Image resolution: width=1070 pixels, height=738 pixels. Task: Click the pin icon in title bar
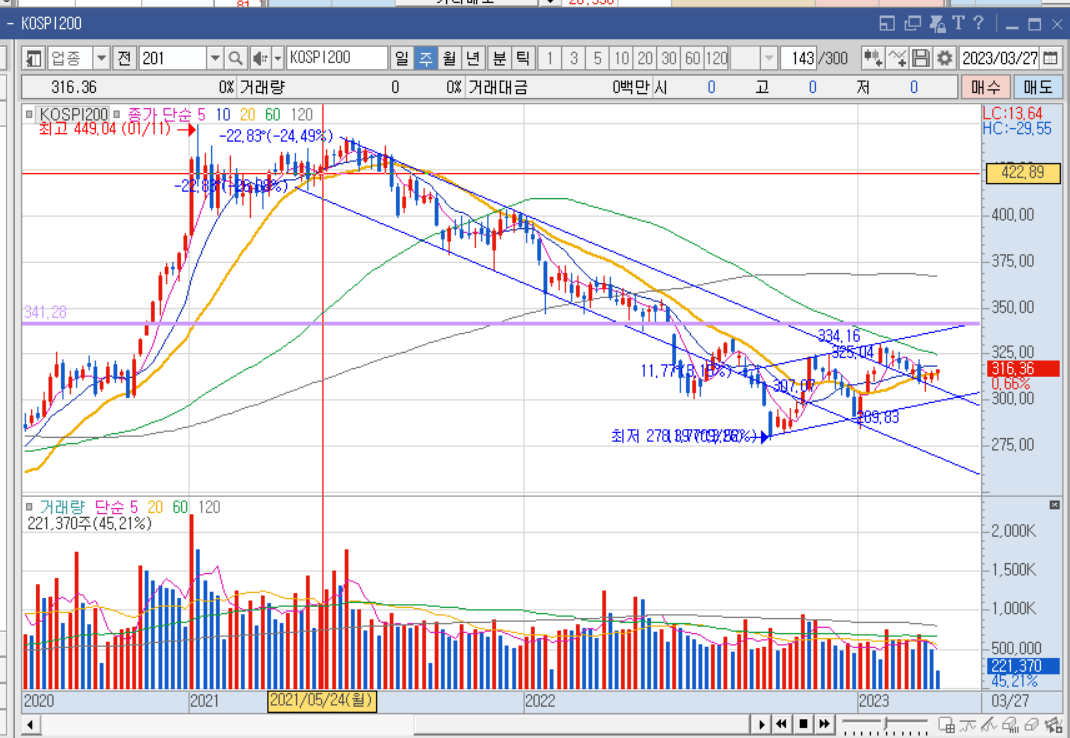[937, 24]
